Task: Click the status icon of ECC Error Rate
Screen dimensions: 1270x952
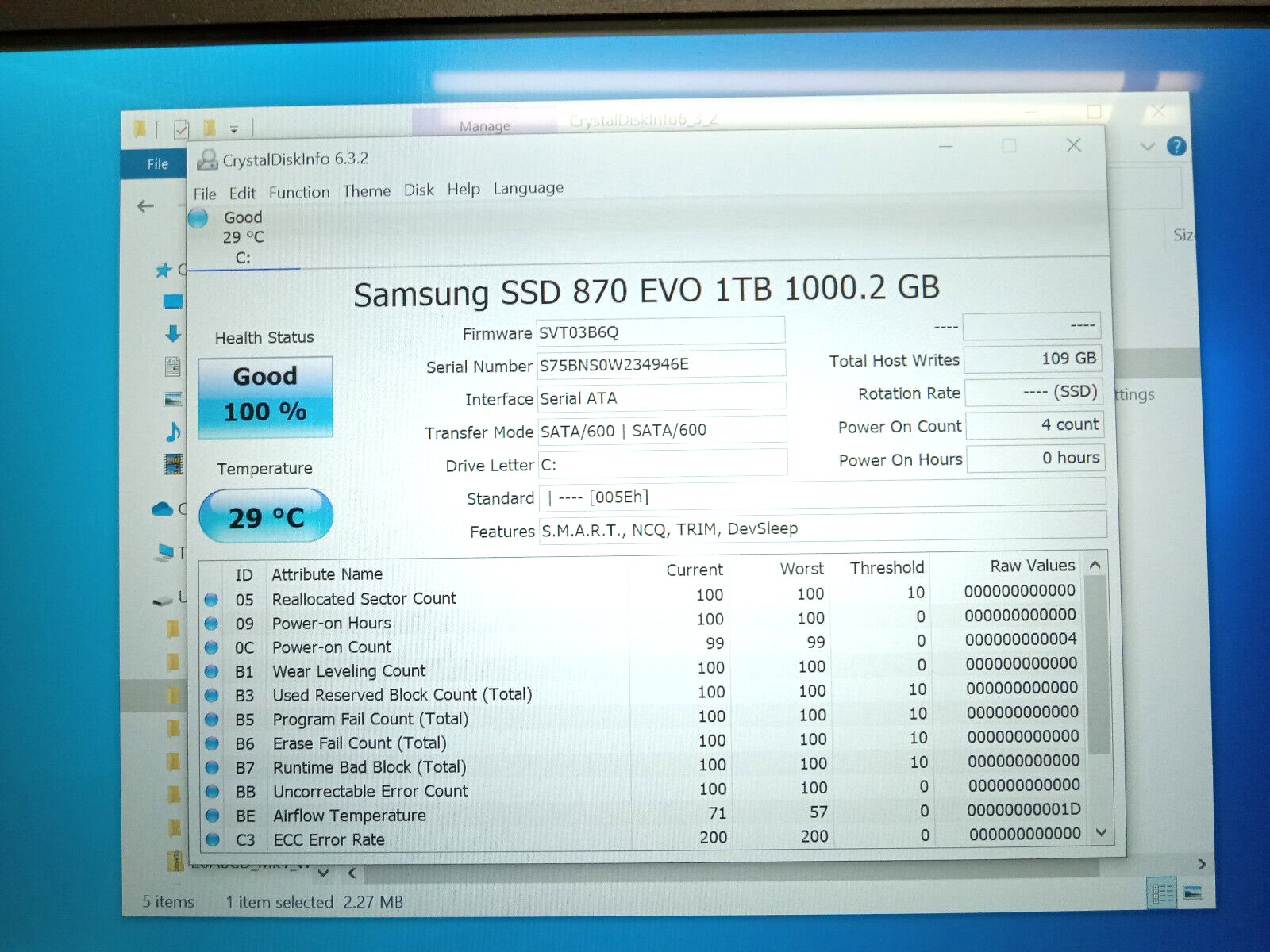Action: coord(213,839)
